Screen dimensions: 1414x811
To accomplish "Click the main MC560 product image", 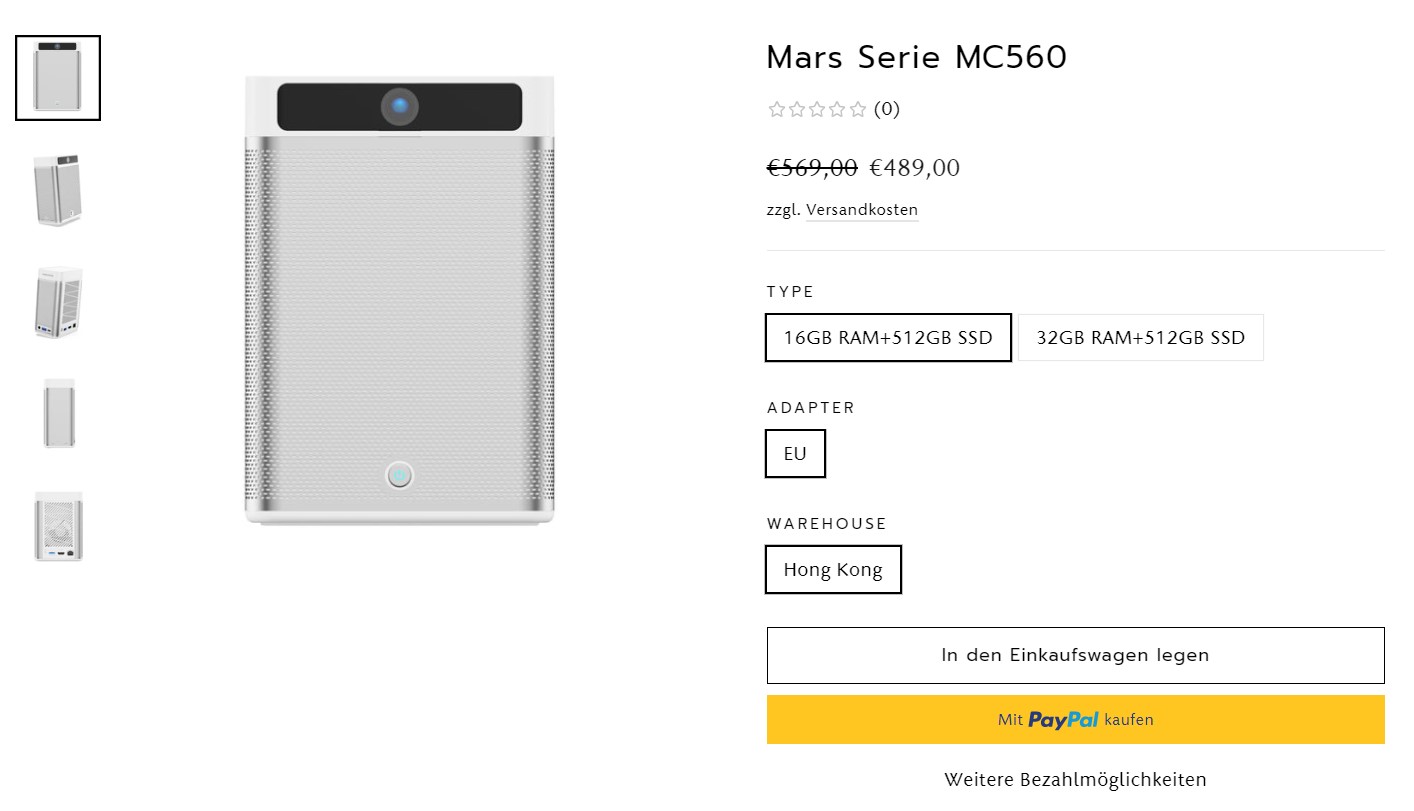I will tap(399, 300).
